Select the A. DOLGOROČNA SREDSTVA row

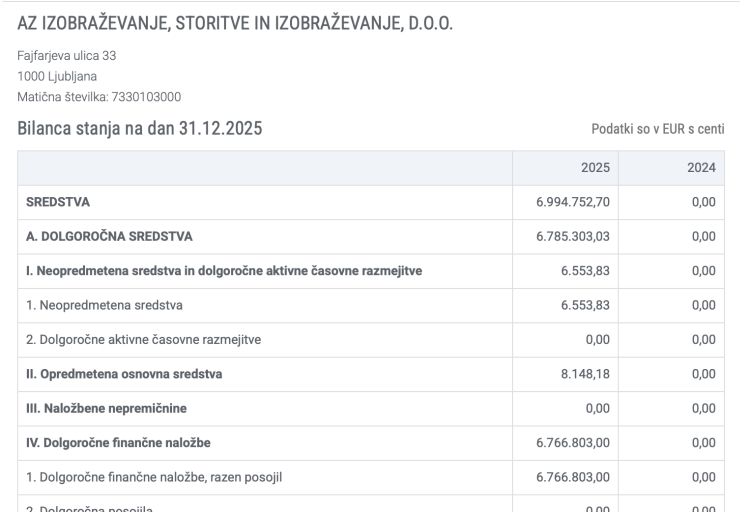pos(371,236)
